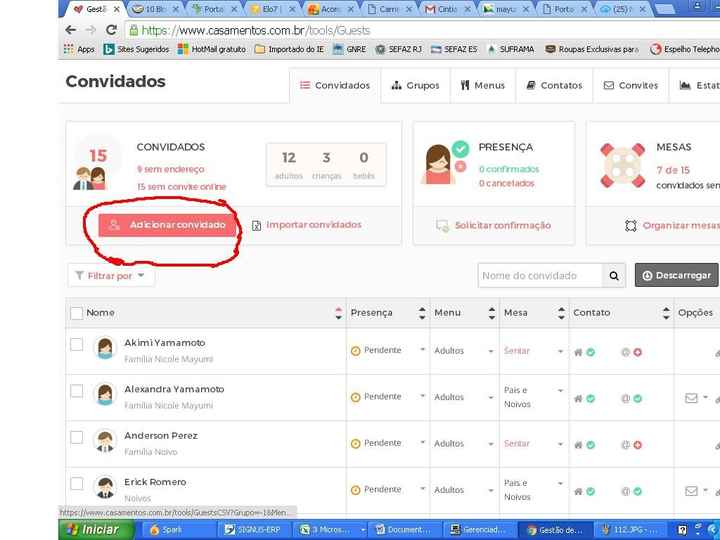
Task: Switch to the Grupos tab
Action: [416, 85]
